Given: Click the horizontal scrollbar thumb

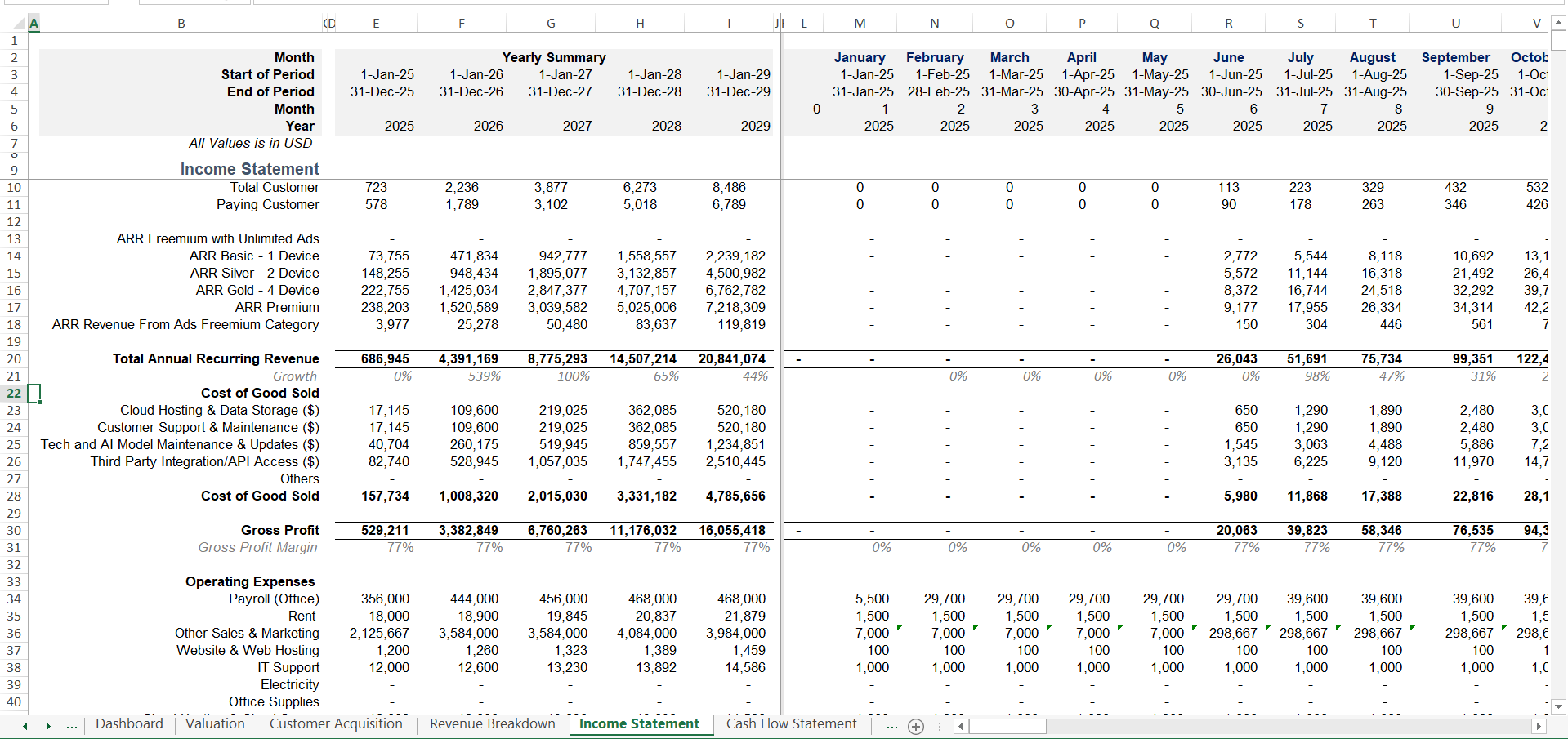Looking at the screenshot, I should tap(1007, 726).
